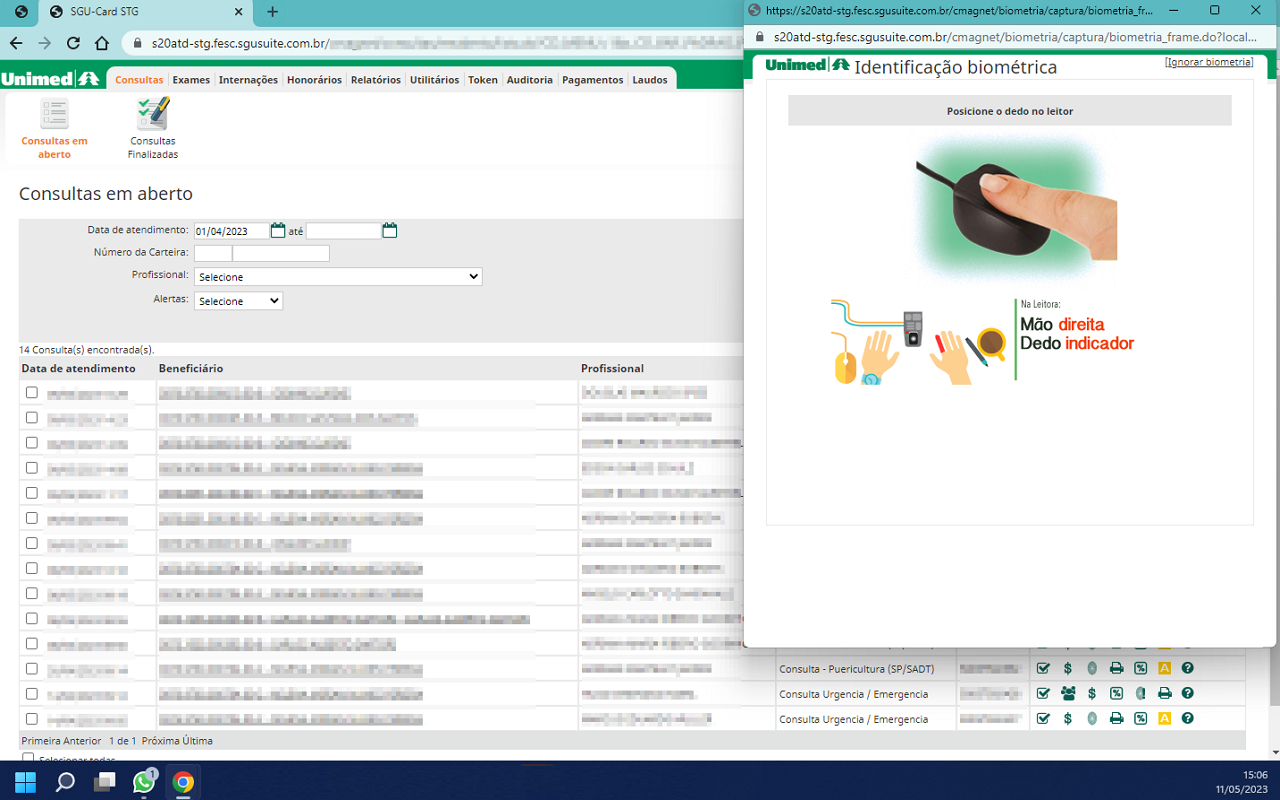Open WhatsApp from the taskbar

[144, 782]
